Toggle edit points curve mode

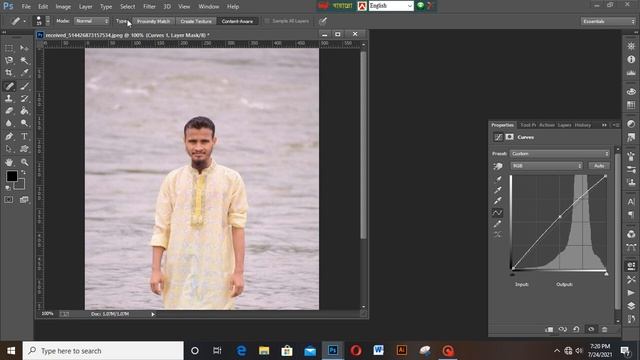pos(498,213)
